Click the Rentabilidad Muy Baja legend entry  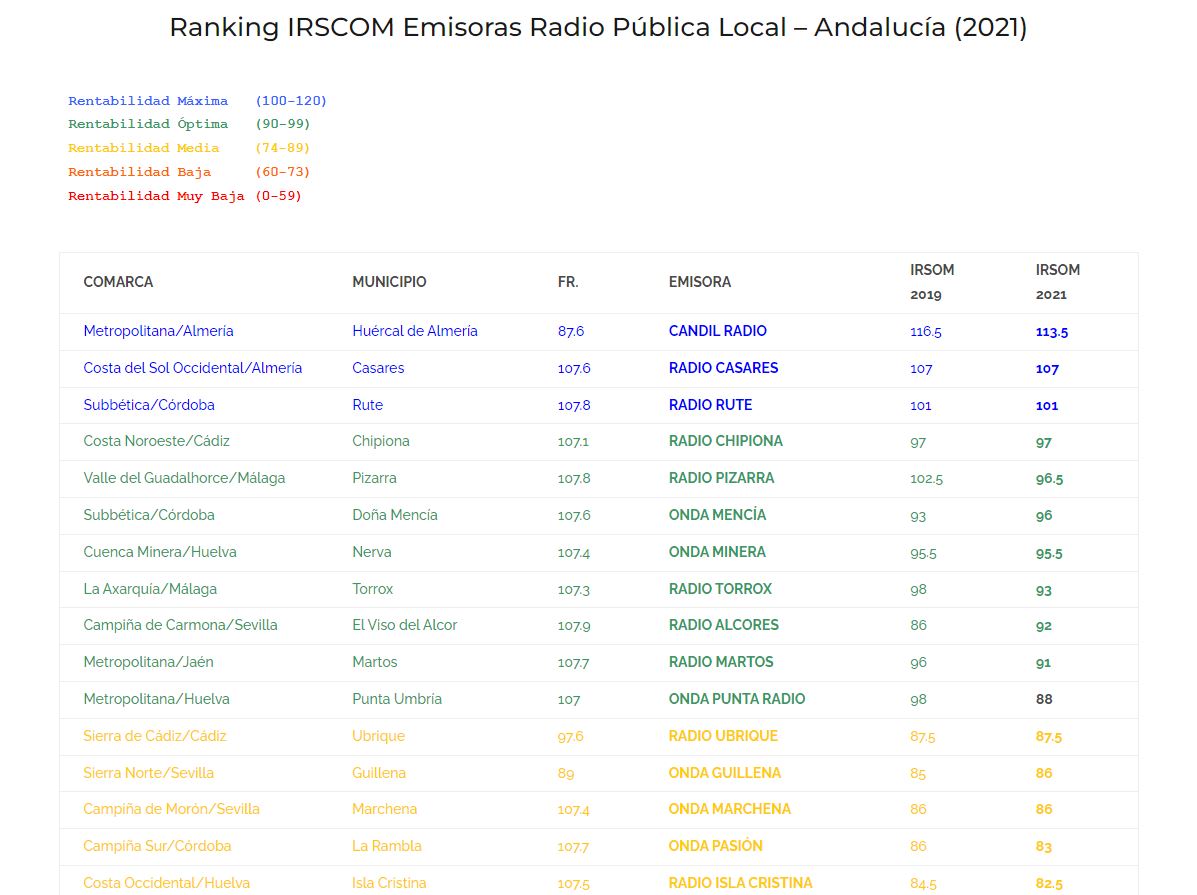point(184,196)
